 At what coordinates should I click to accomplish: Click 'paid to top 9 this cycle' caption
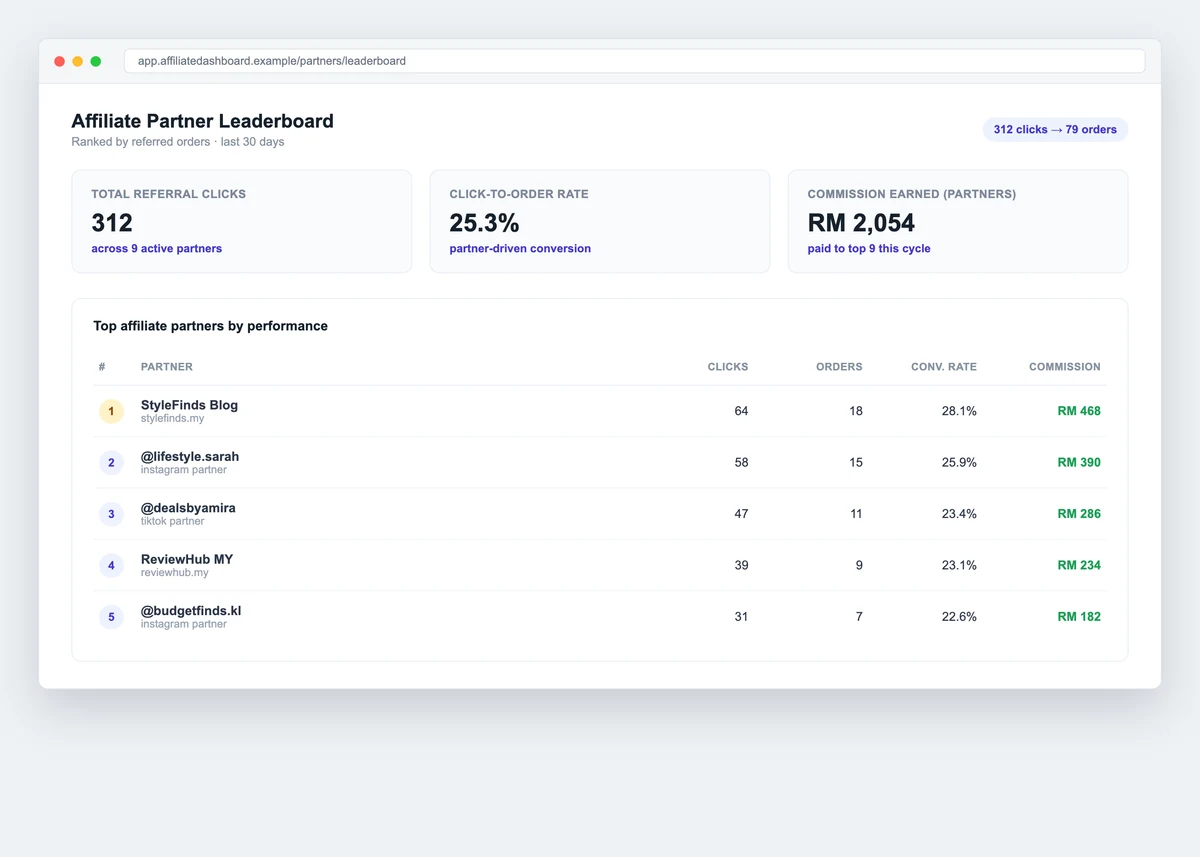869,248
